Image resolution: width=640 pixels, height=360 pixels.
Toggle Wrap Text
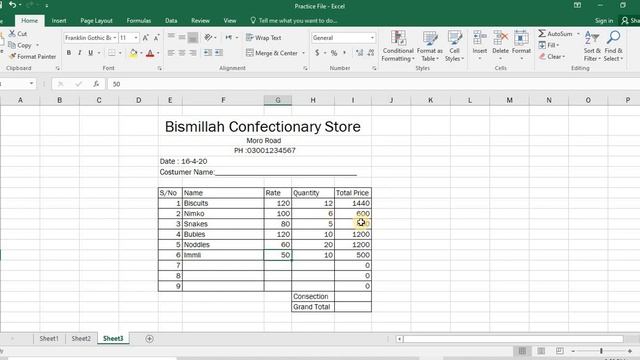coord(263,38)
